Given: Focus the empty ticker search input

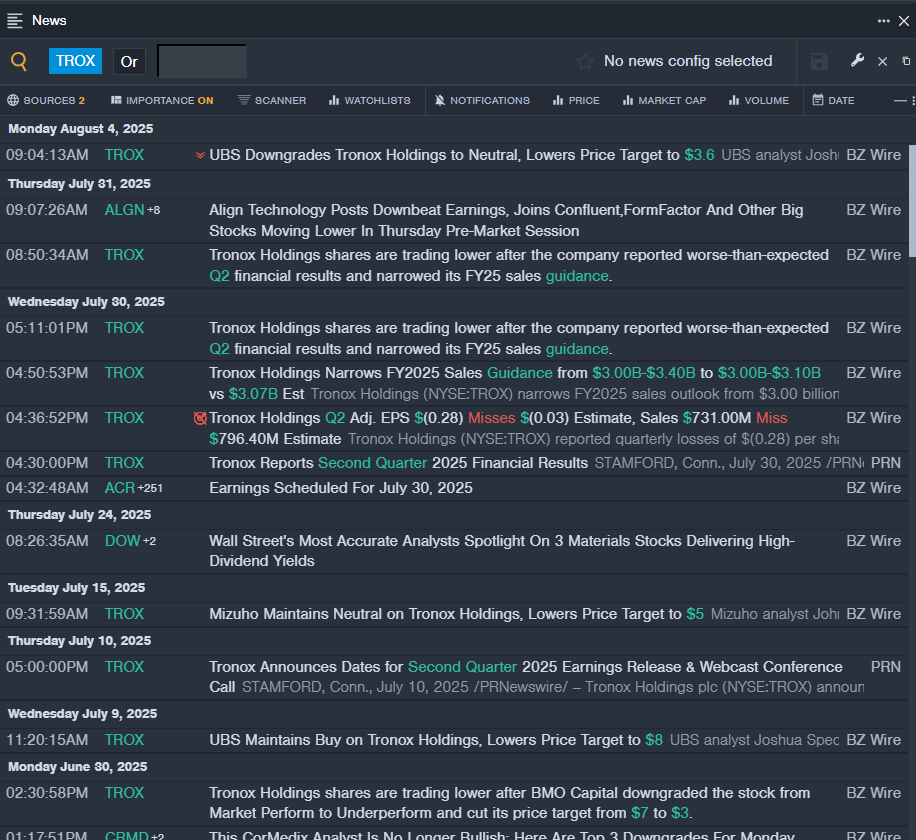Looking at the screenshot, I should (202, 61).
